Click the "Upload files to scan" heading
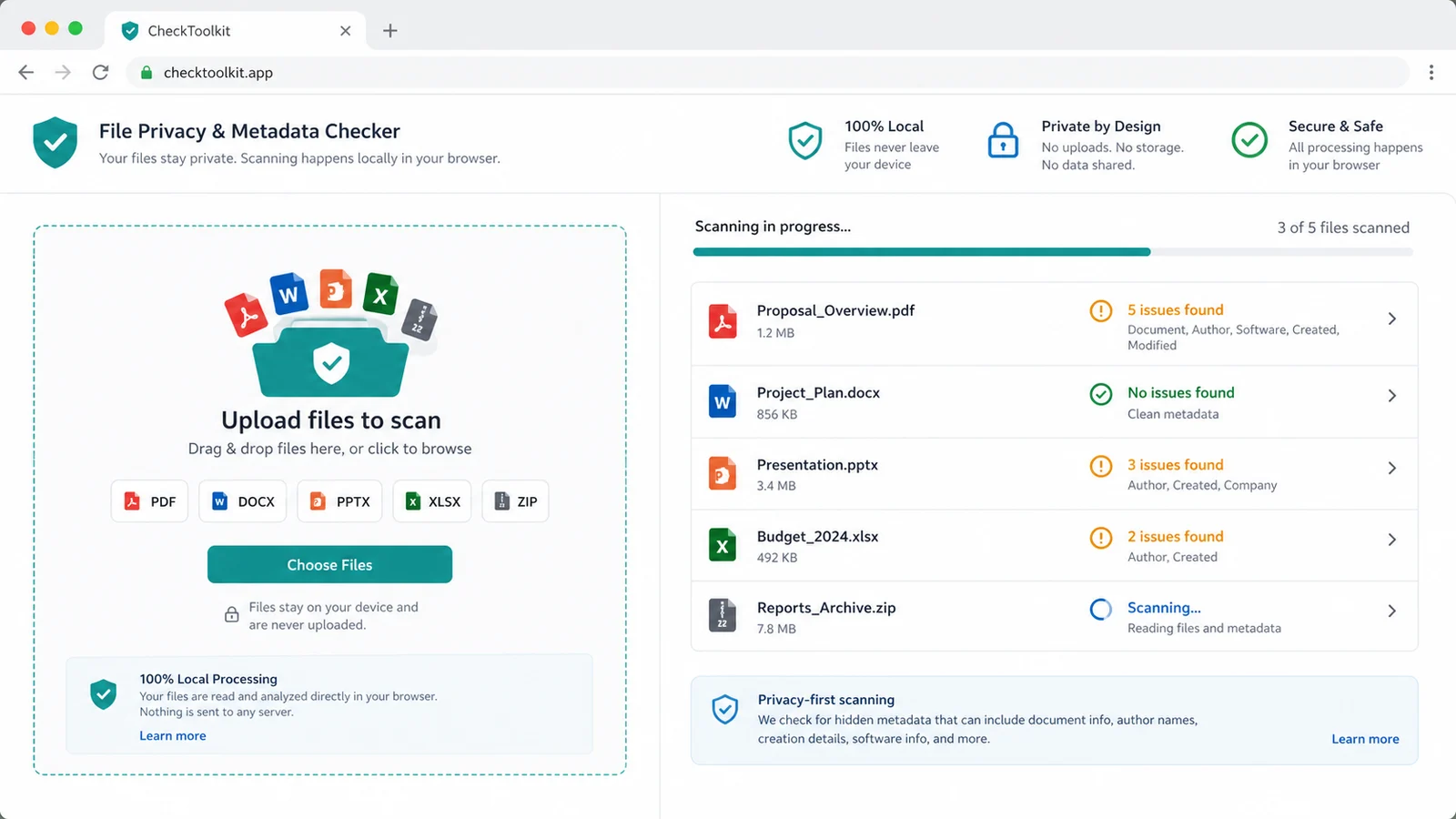Viewport: 1456px width, 819px height. tap(331, 420)
